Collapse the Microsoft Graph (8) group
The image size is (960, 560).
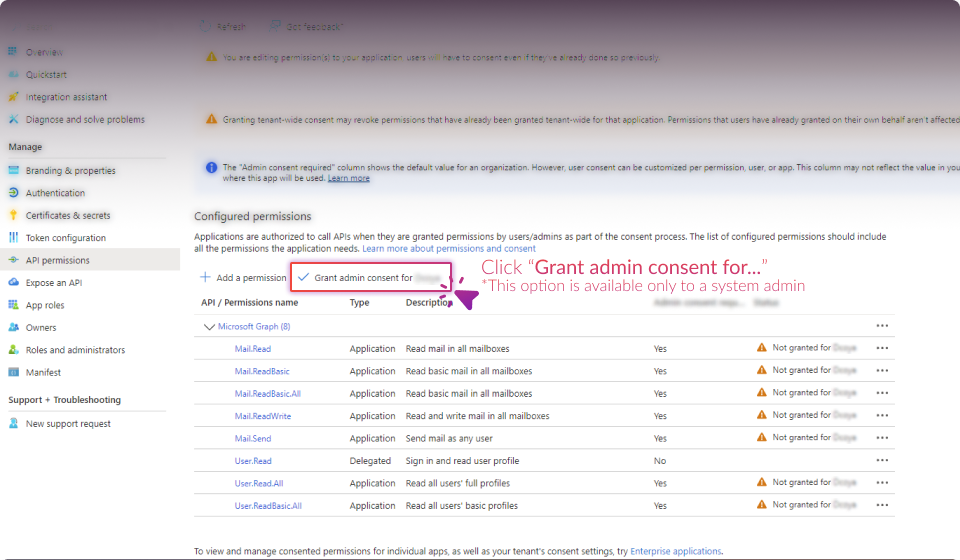coord(209,327)
